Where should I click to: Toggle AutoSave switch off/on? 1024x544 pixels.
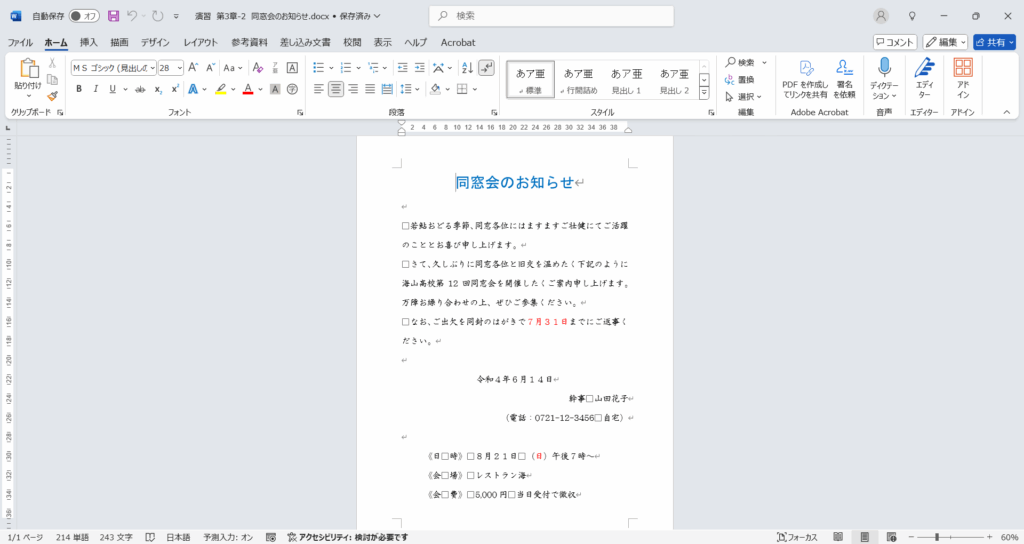tap(84, 16)
